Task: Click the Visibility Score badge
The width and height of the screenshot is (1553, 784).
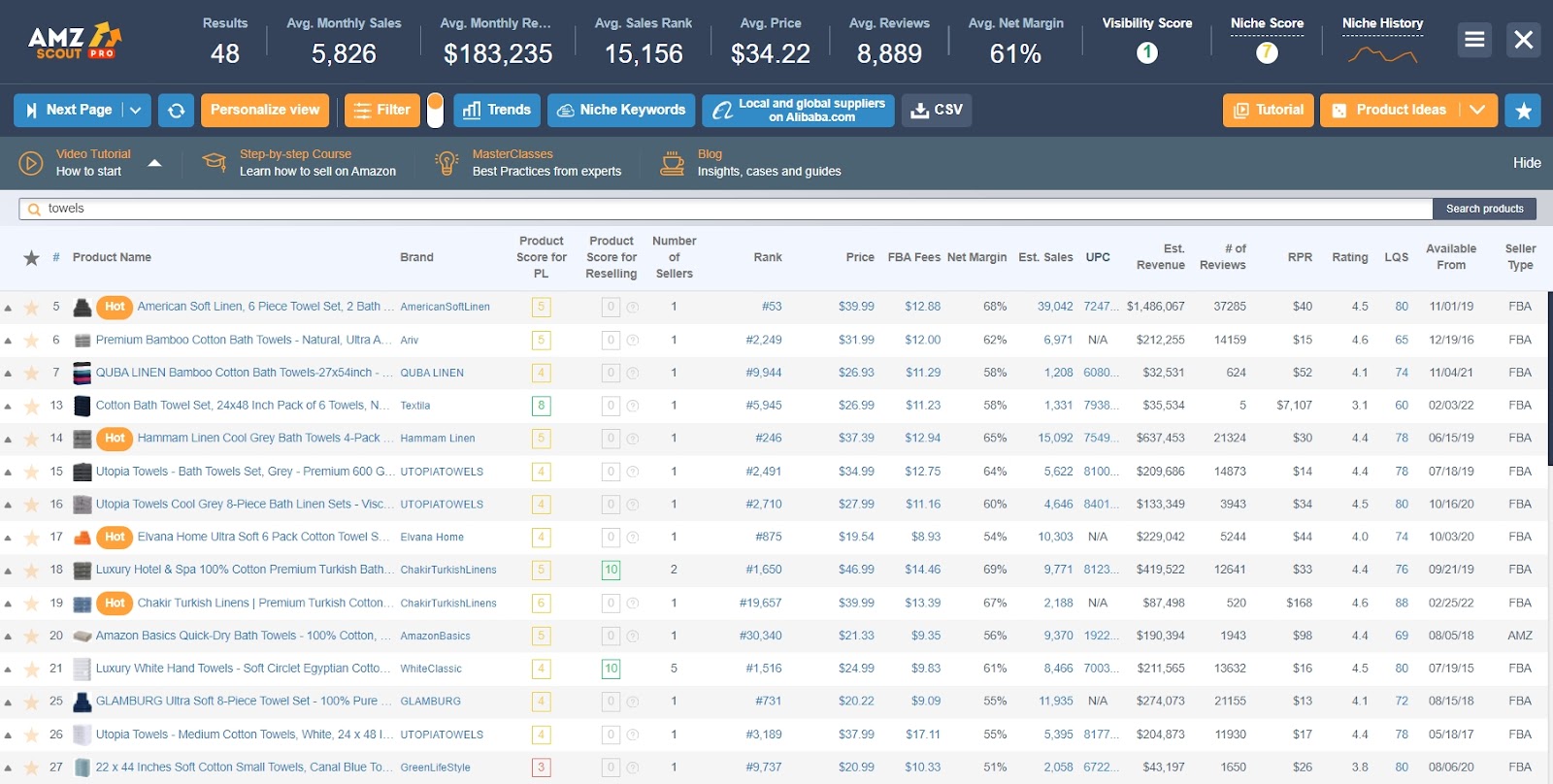Action: coord(1147,52)
